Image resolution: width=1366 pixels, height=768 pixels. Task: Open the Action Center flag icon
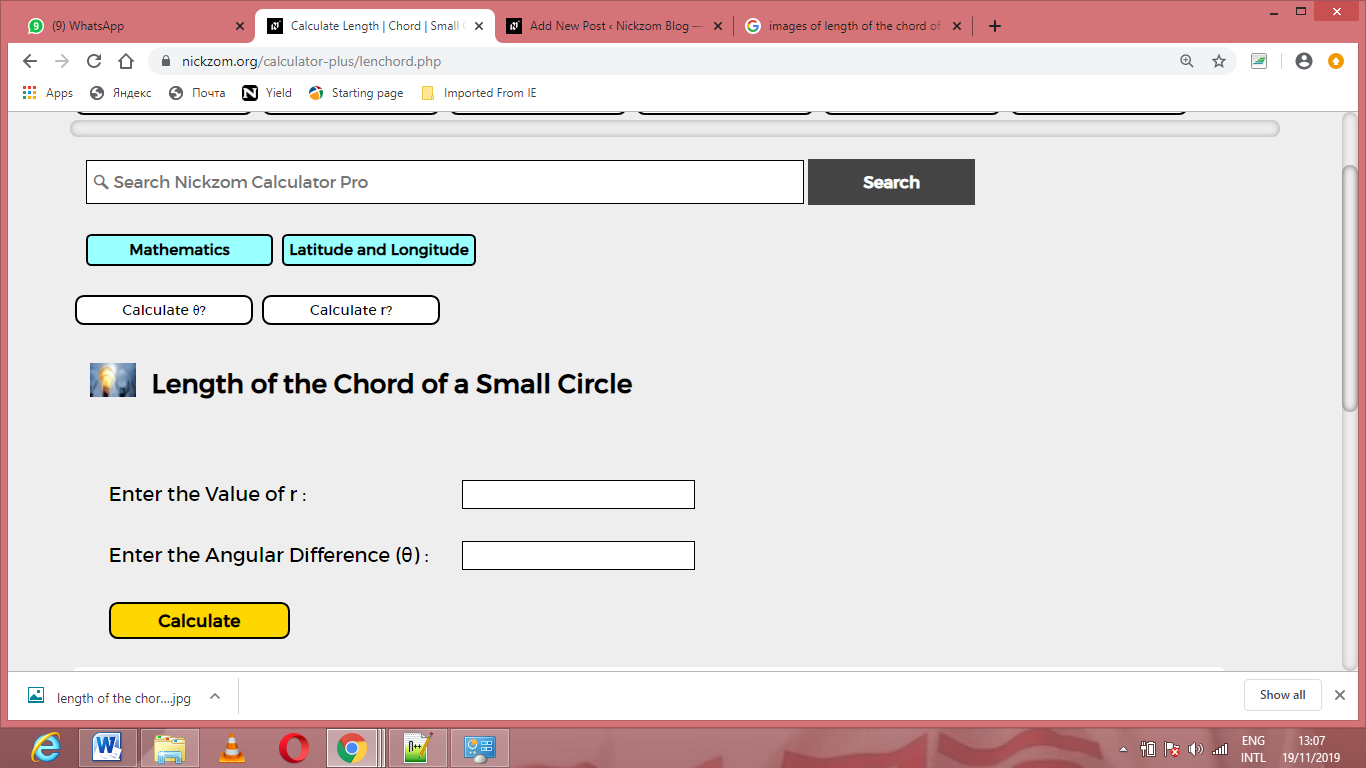point(1172,749)
